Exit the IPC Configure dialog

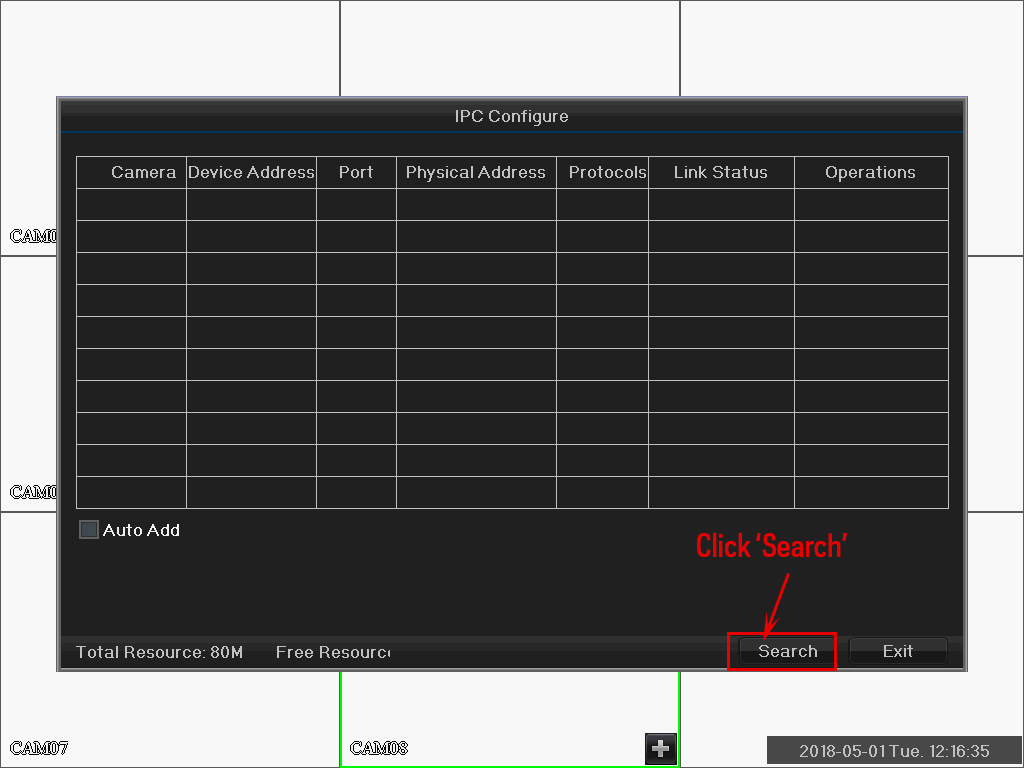coord(897,651)
